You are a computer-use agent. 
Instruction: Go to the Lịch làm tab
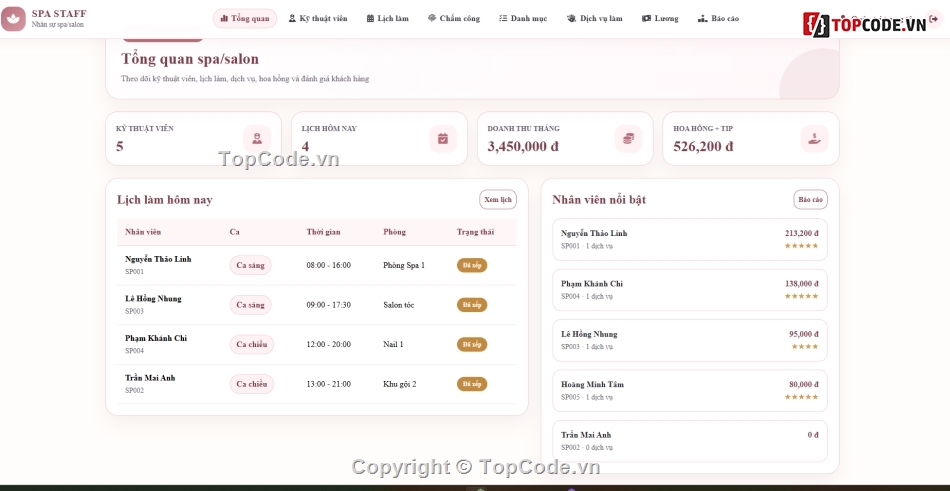(x=388, y=19)
